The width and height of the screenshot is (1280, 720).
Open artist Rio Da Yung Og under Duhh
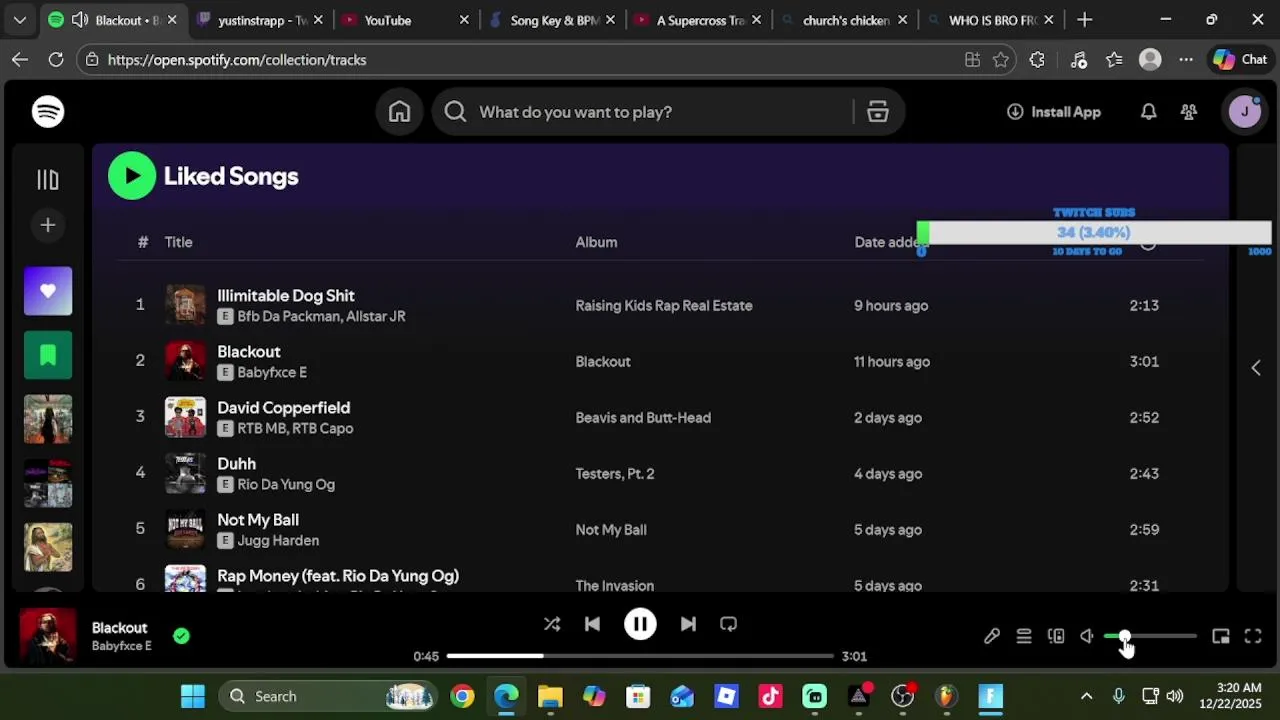click(x=286, y=484)
